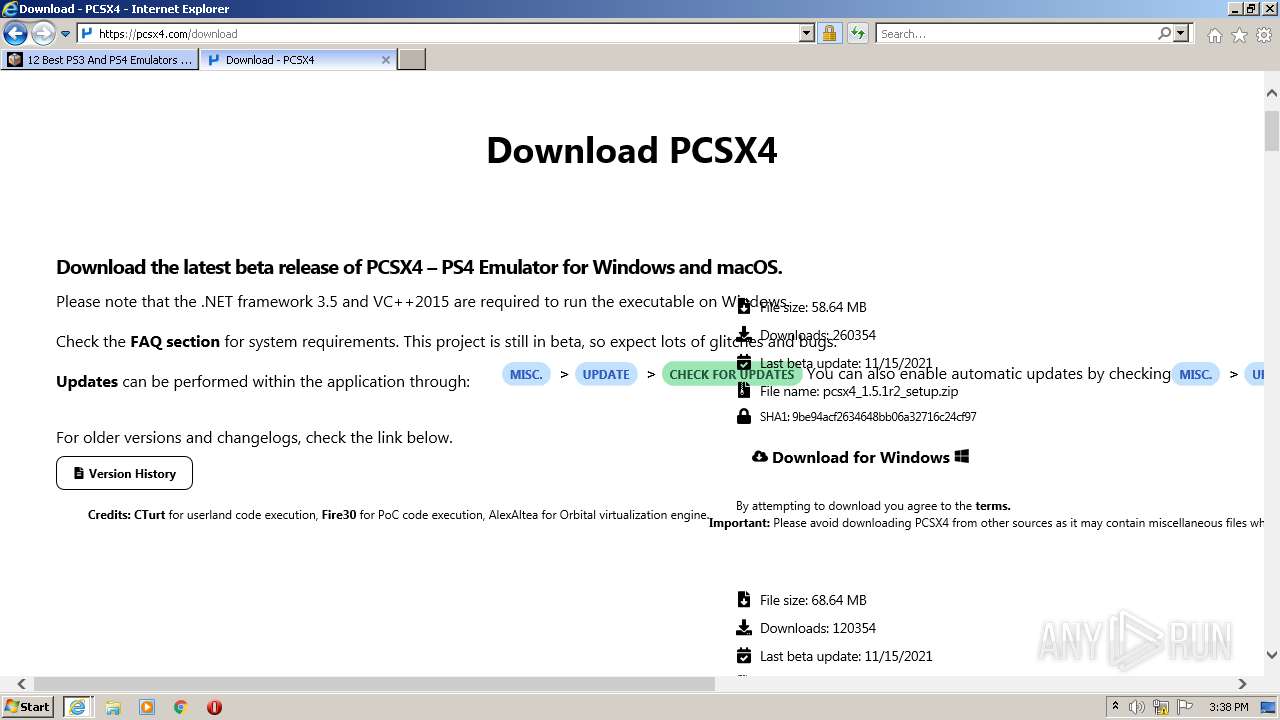Screen dimensions: 1280x720
Task: Click the Windows logo after Download for Windows
Action: [962, 456]
